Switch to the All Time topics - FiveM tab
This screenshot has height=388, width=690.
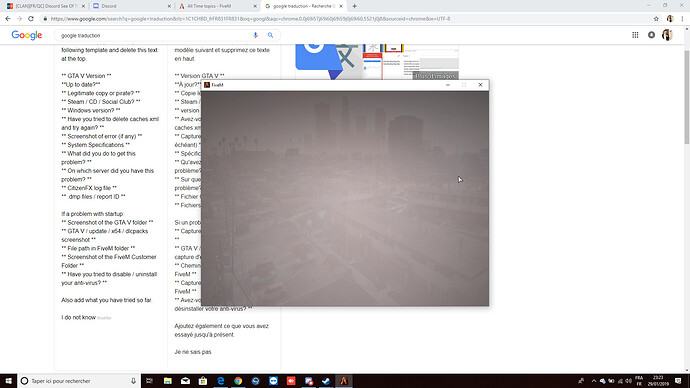point(217,6)
